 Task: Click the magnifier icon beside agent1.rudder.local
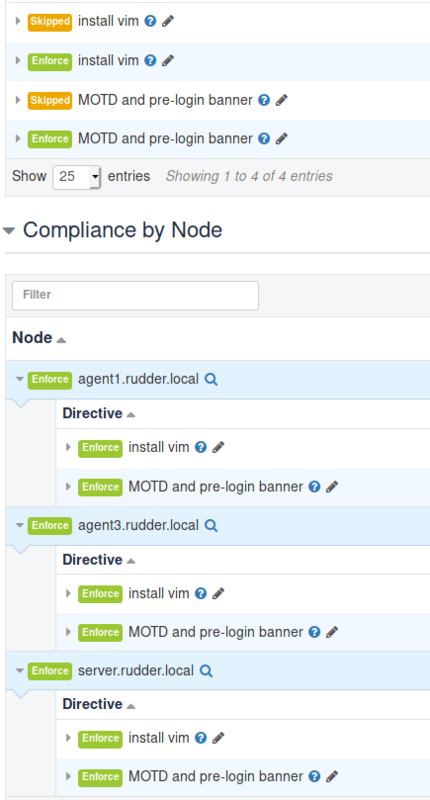pyautogui.click(x=211, y=380)
